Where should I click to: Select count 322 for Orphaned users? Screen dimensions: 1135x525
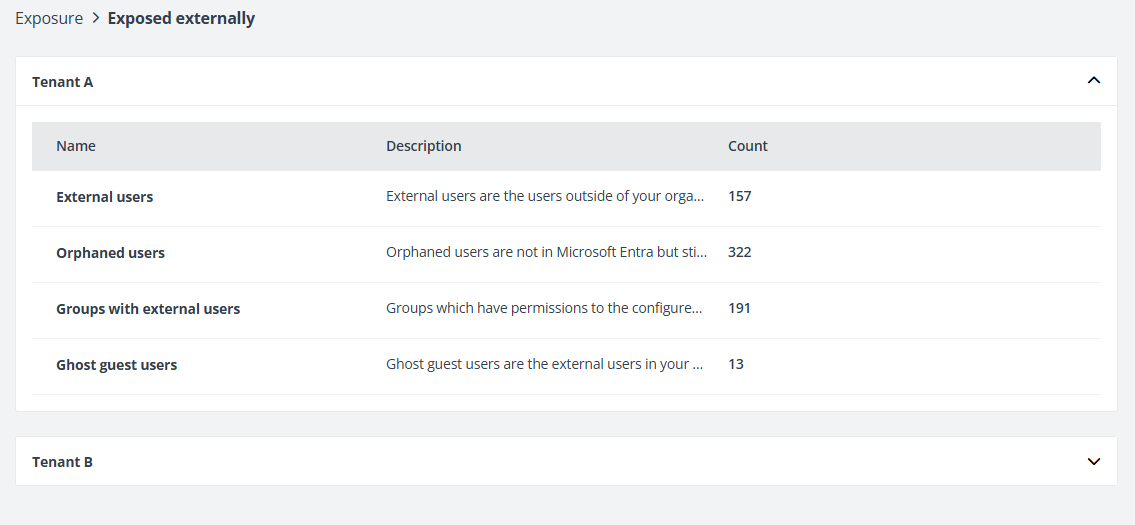point(740,253)
